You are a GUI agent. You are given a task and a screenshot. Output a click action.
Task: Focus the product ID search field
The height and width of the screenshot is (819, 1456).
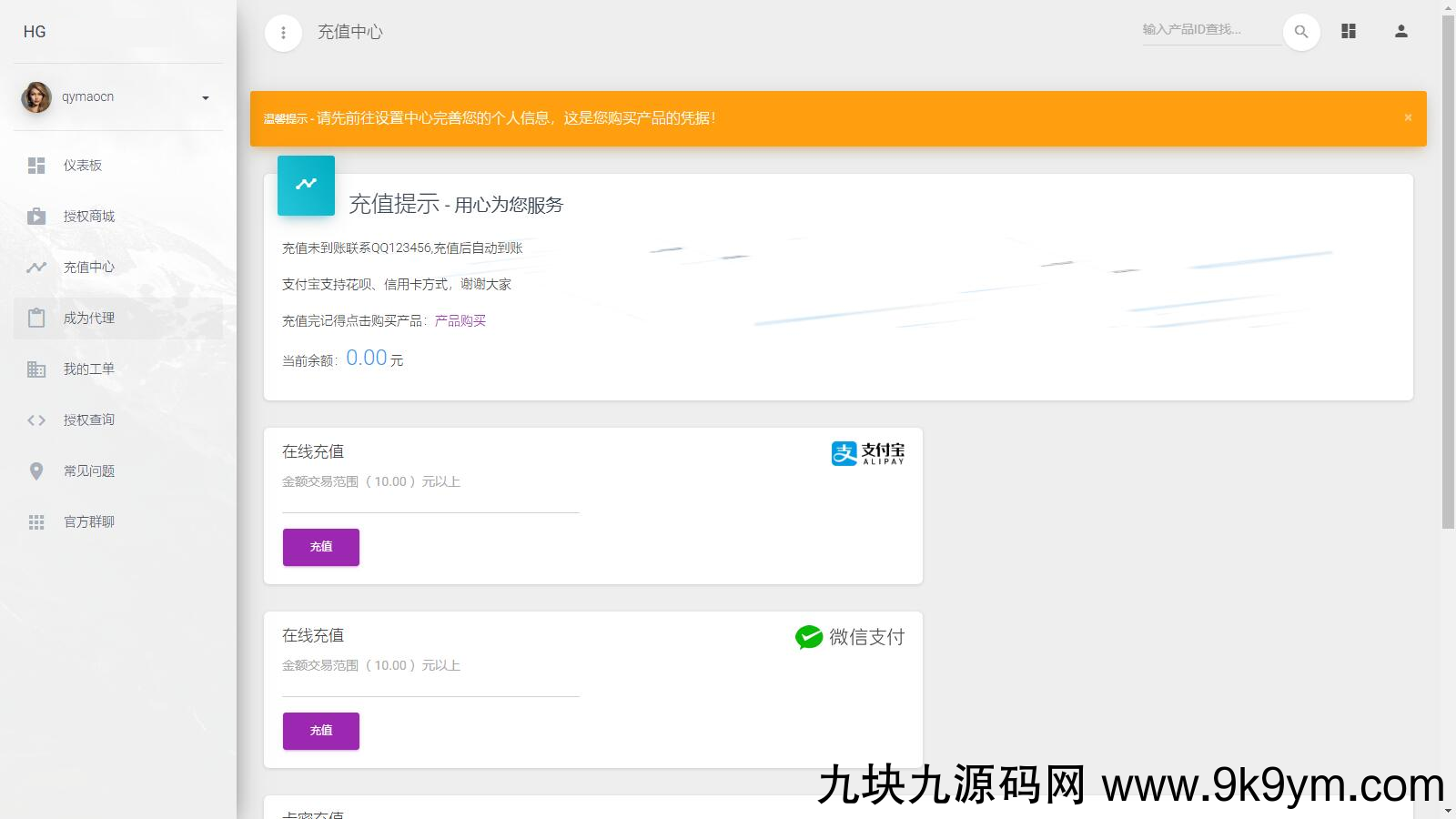coord(1208,30)
